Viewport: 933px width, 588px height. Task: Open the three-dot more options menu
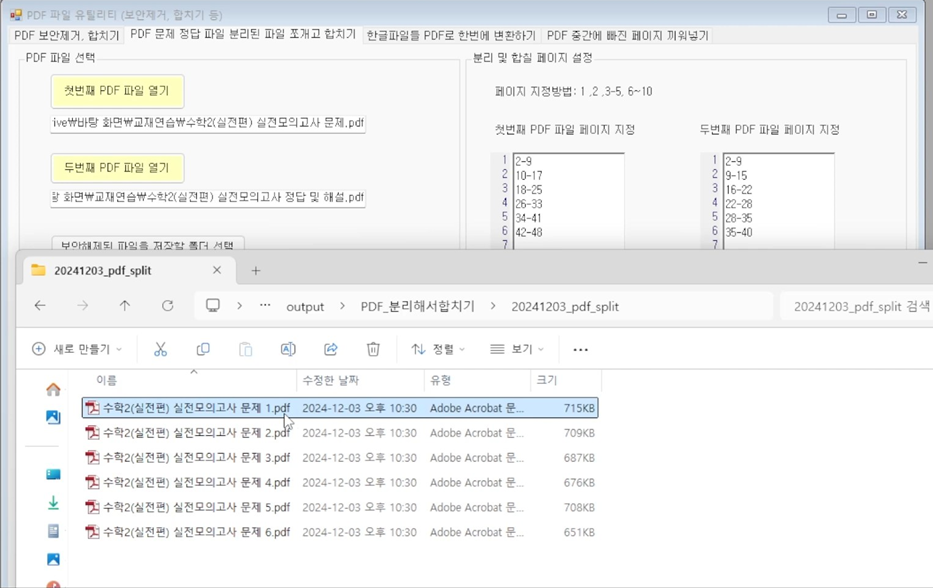pyautogui.click(x=580, y=349)
